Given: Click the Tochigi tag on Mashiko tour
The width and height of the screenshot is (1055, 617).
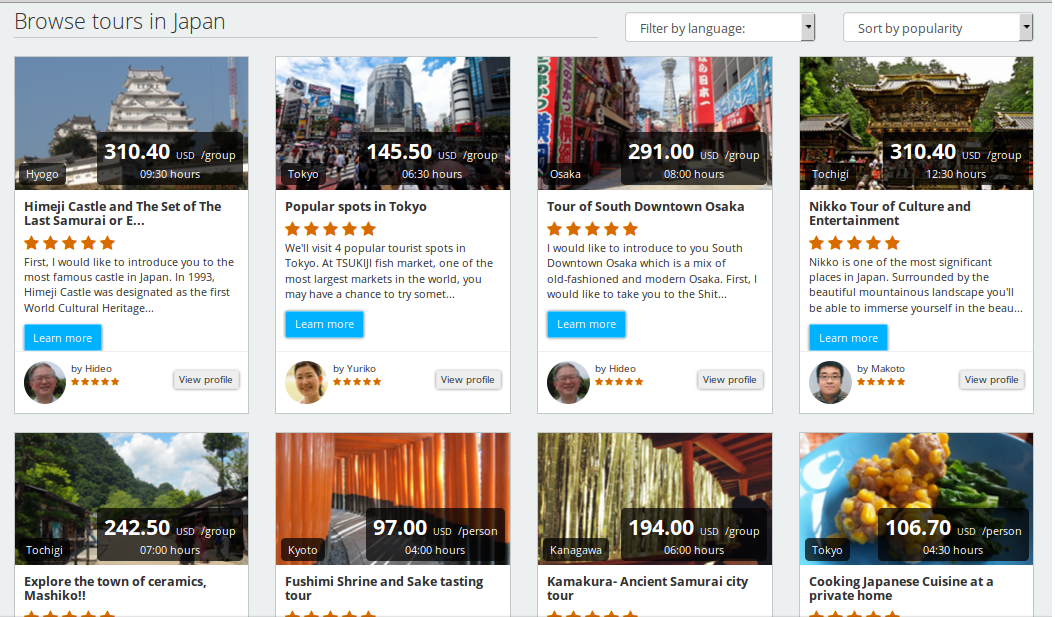Looking at the screenshot, I should tap(44, 550).
